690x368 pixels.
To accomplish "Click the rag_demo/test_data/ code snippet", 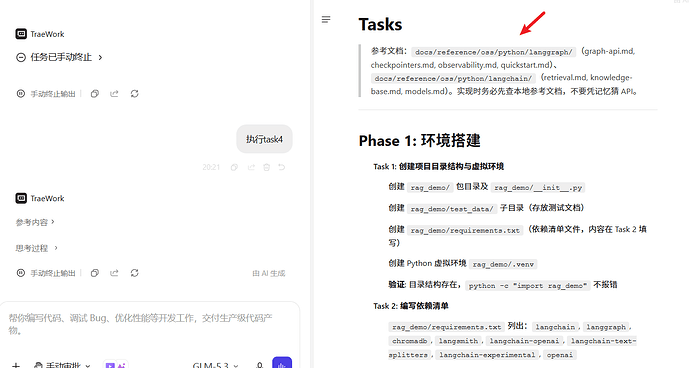I will (452, 209).
